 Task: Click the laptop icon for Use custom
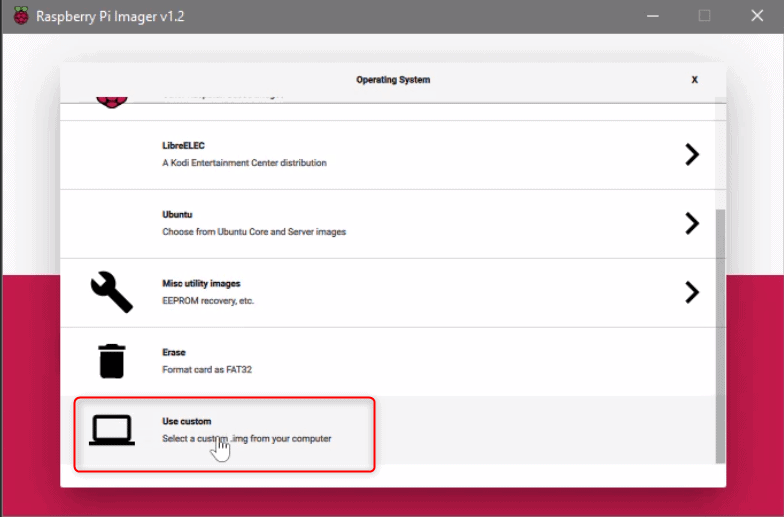coord(112,430)
